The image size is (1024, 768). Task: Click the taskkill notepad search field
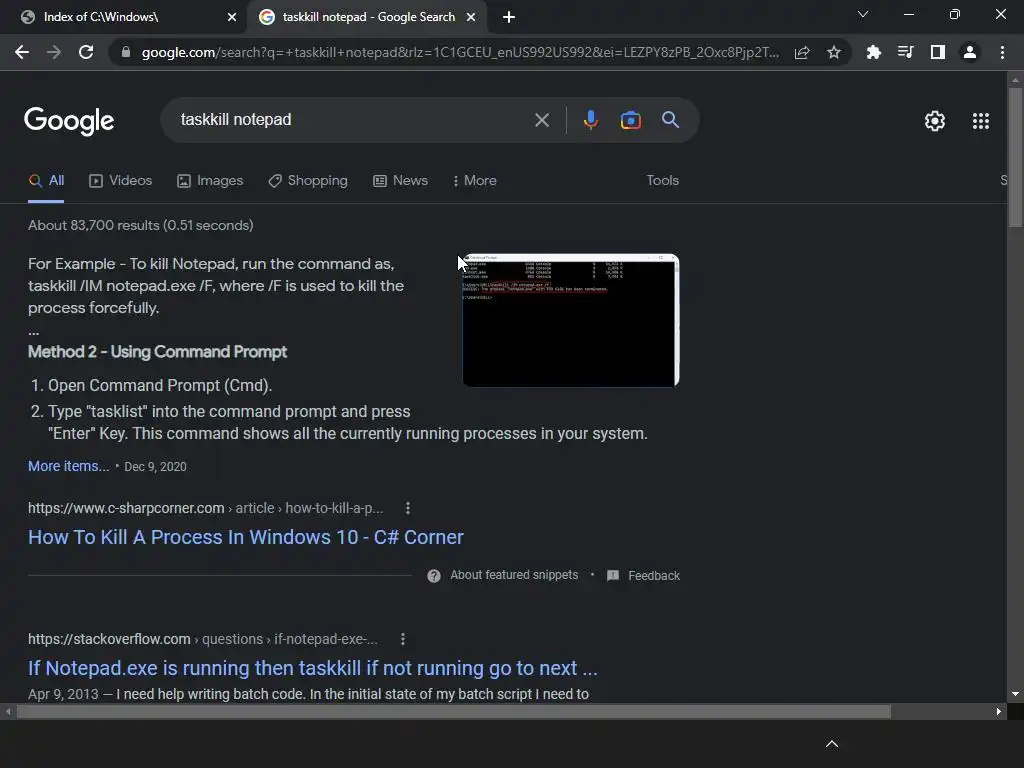[x=353, y=120]
